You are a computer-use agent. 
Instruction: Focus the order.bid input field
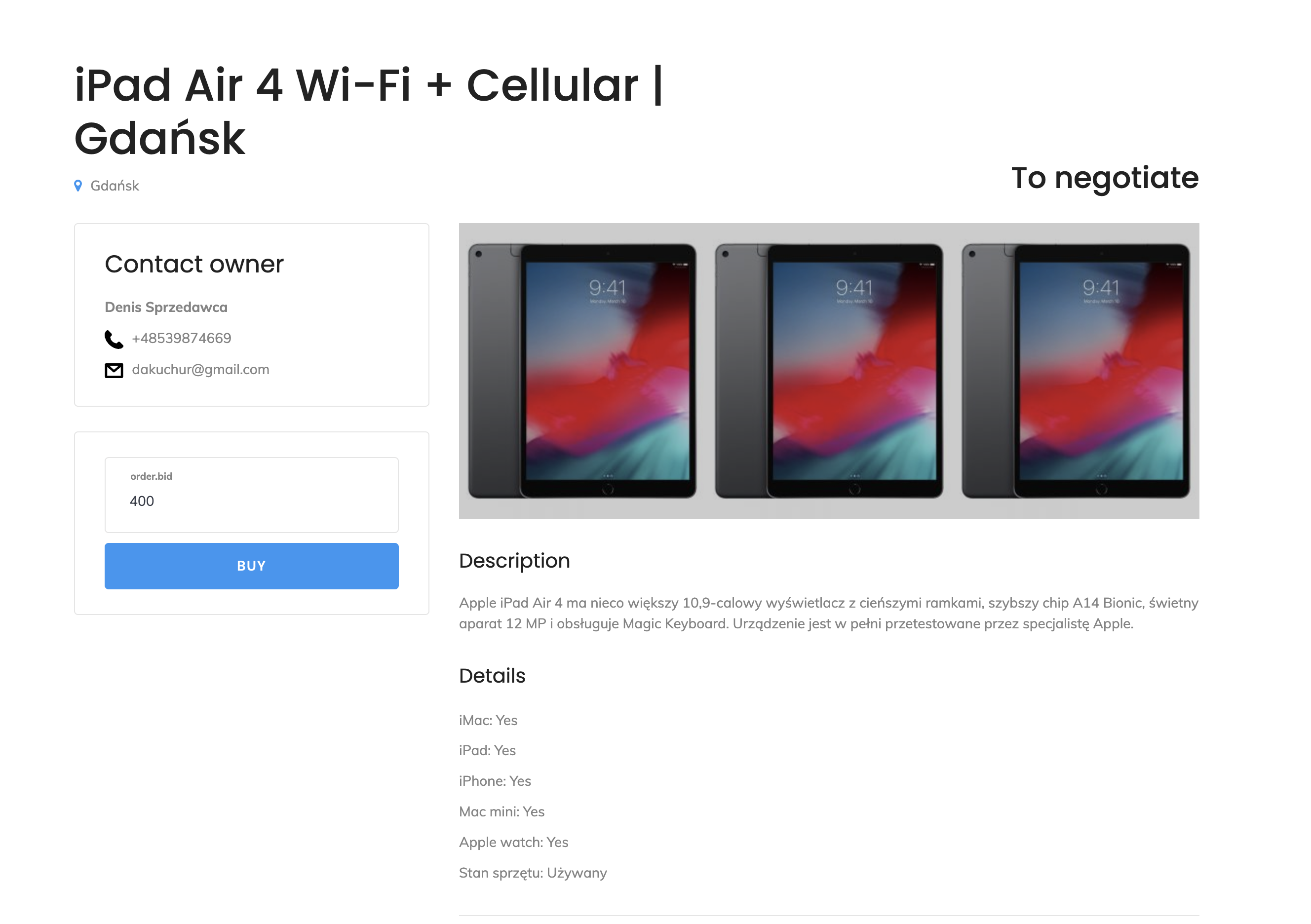(251, 501)
